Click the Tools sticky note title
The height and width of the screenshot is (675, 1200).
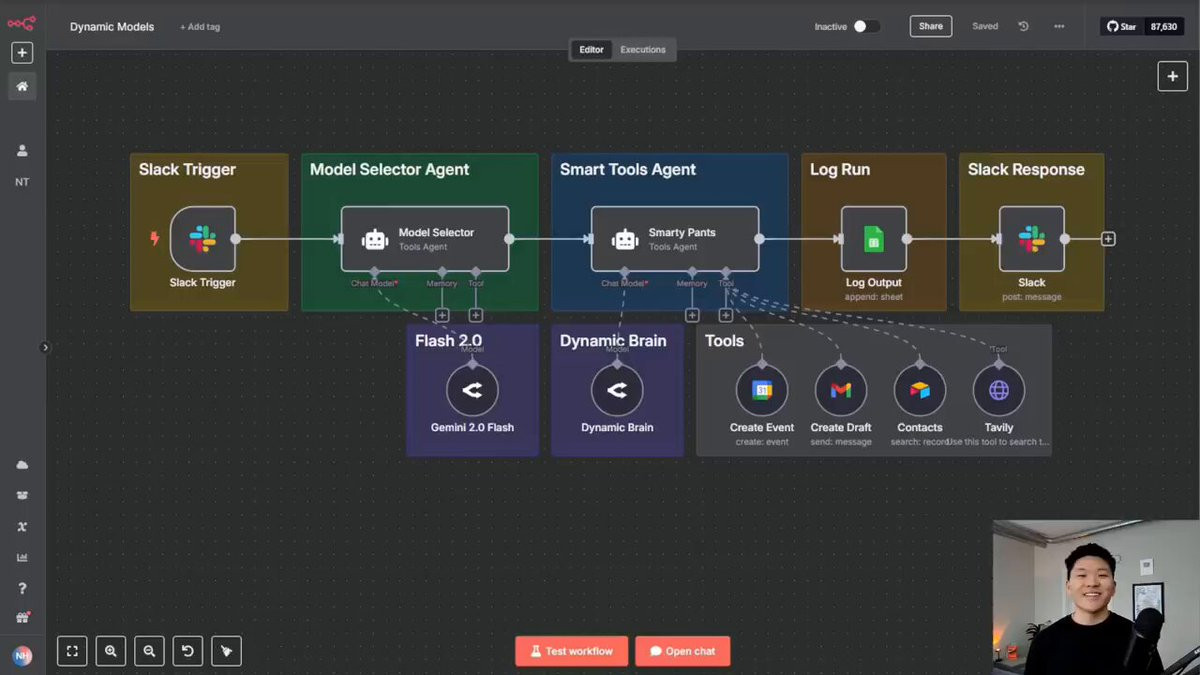tap(725, 341)
